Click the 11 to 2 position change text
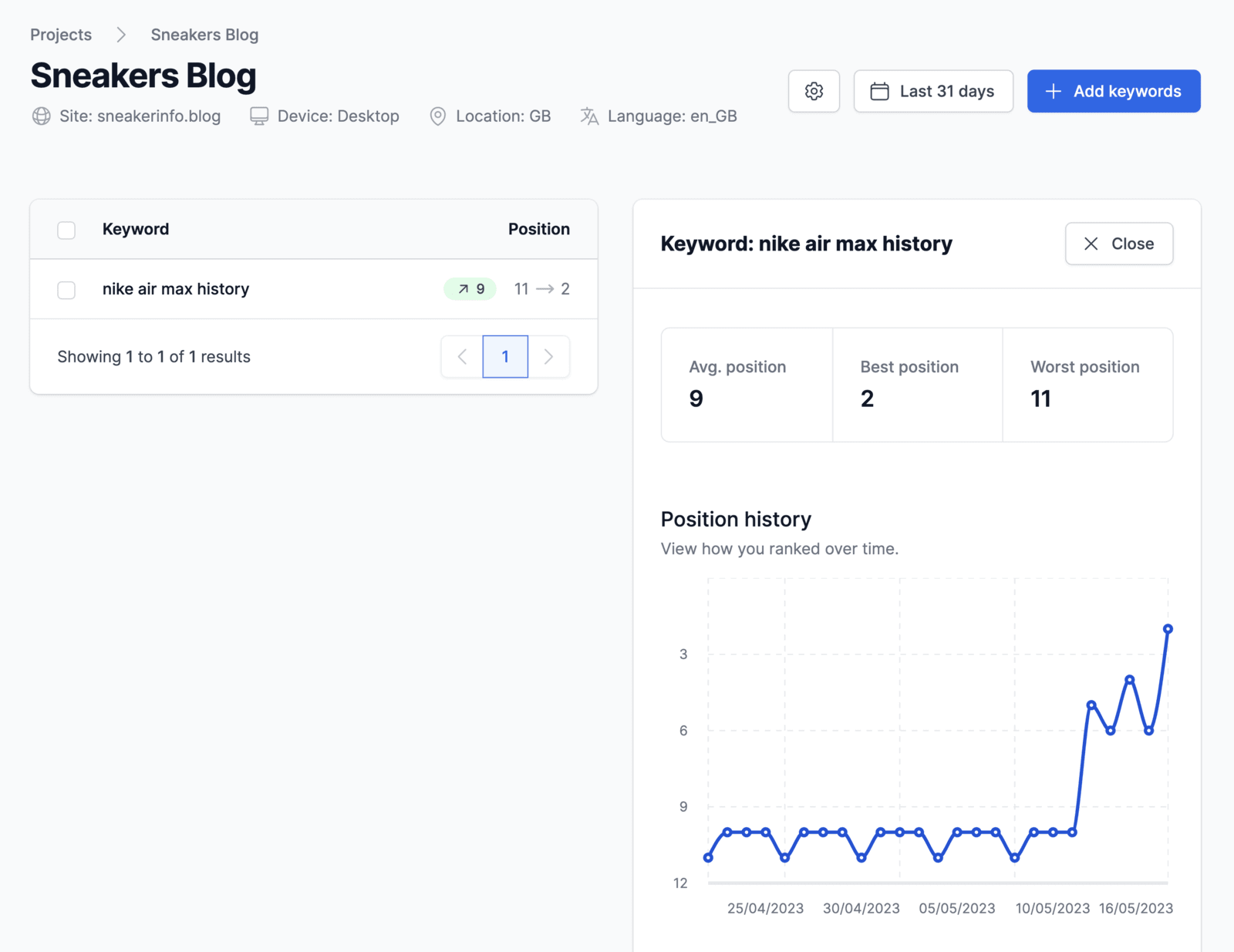Image resolution: width=1234 pixels, height=952 pixels. (542, 289)
